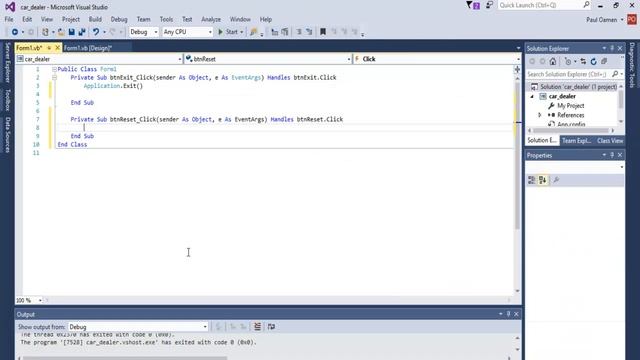Click the Home icon in Solution Explorer
This screenshot has height=360, width=640.
coord(553,61)
